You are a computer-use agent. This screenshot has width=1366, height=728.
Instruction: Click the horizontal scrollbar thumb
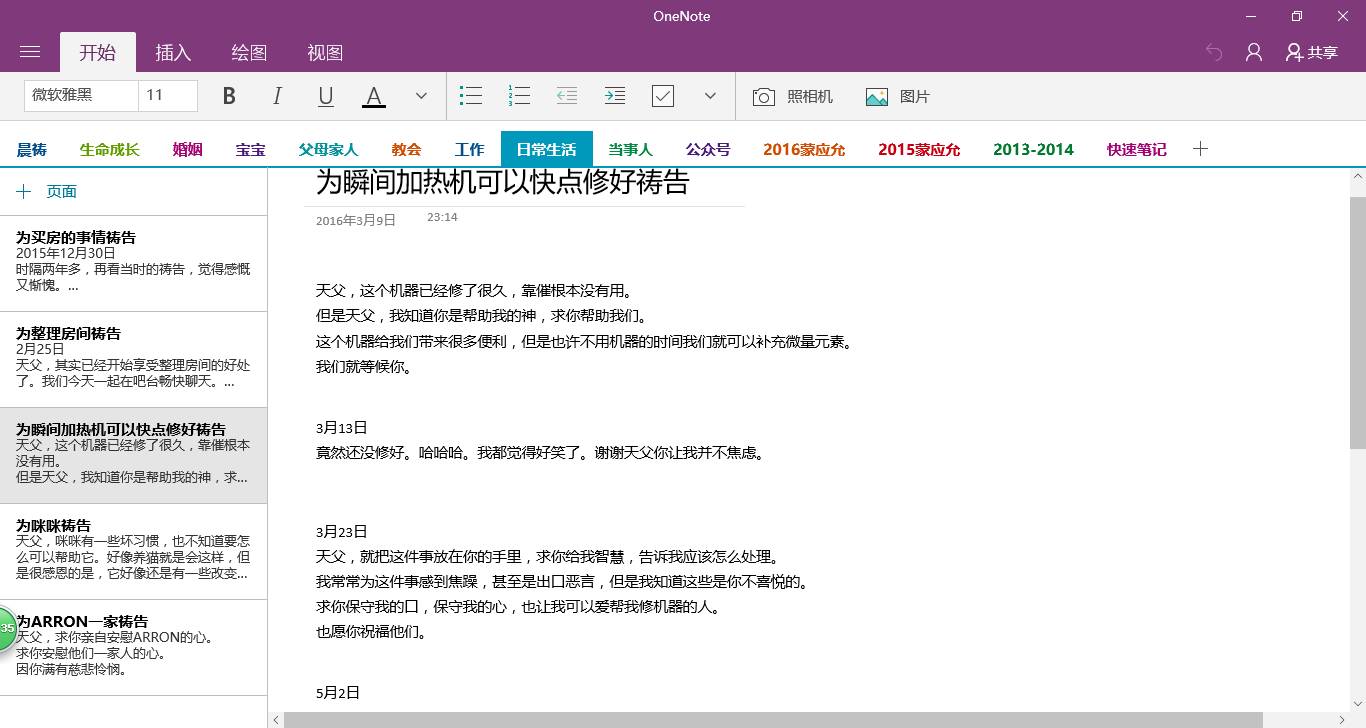tap(773, 720)
